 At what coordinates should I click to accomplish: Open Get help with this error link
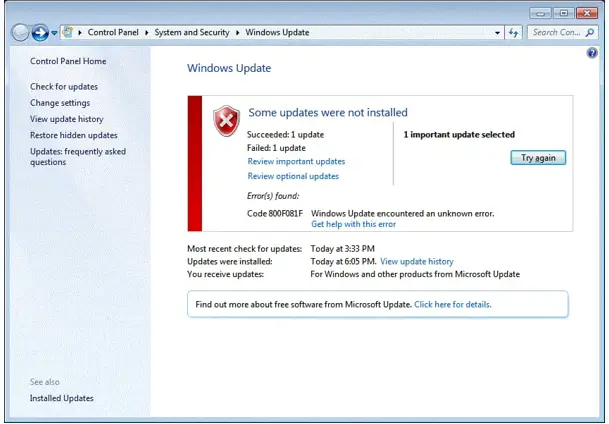click(353, 224)
